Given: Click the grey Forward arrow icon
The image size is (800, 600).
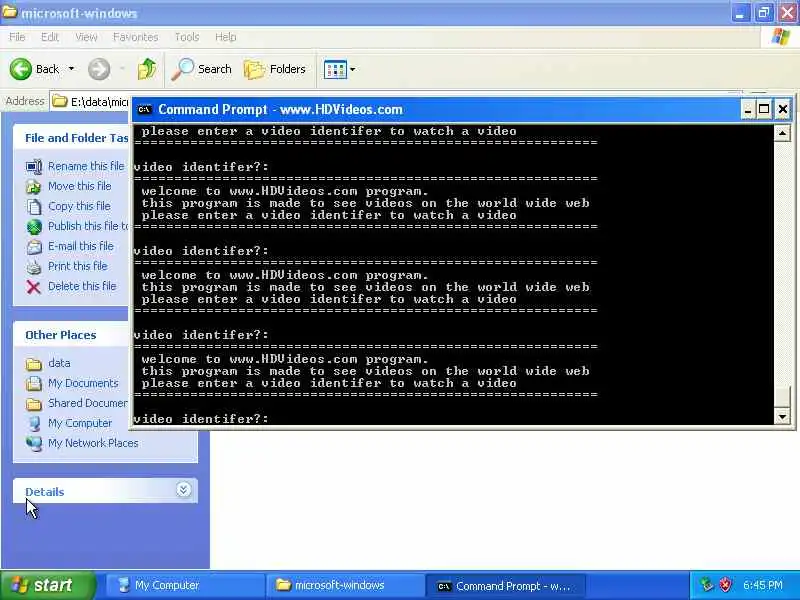Looking at the screenshot, I should click(98, 69).
